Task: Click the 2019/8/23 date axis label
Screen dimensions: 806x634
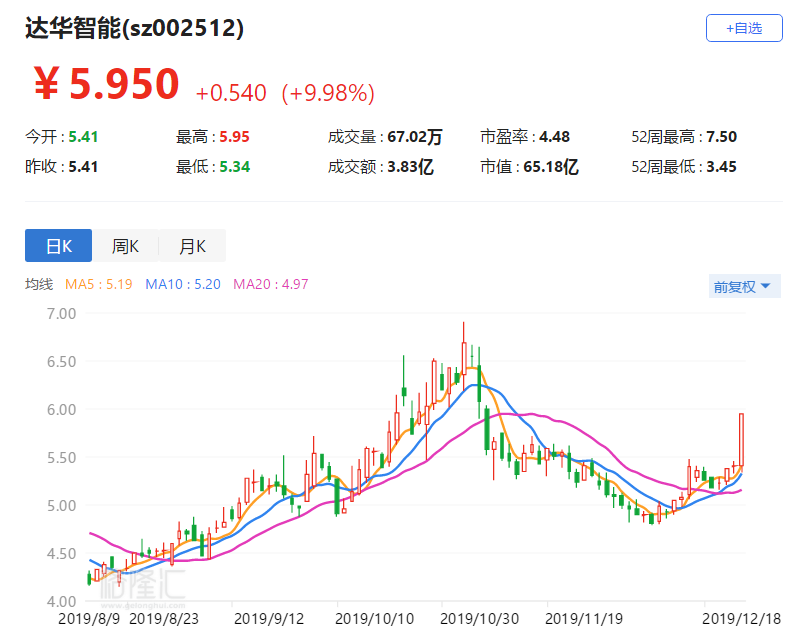Action: coord(164,619)
